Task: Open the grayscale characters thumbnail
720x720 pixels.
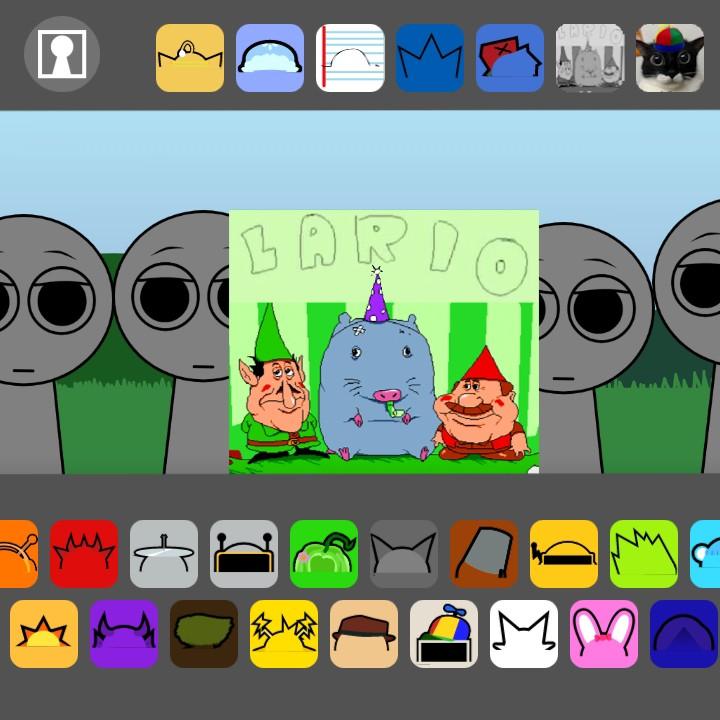Action: click(590, 58)
